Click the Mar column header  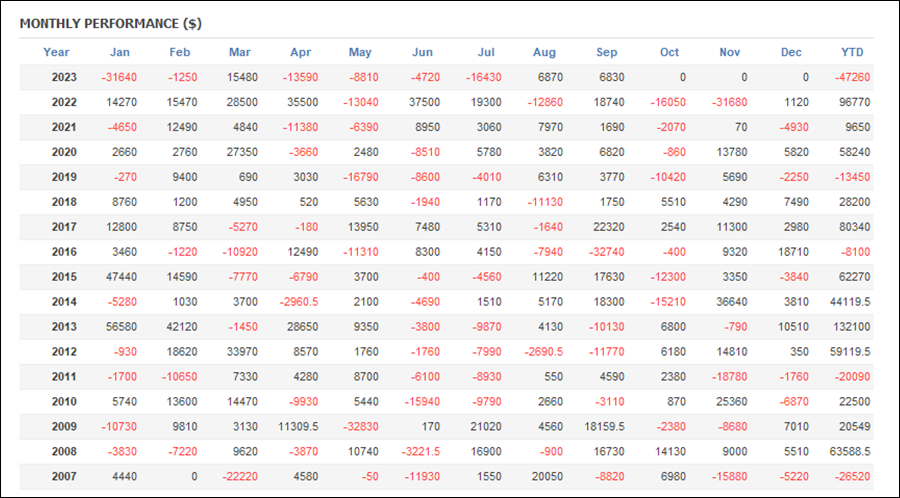(x=240, y=52)
